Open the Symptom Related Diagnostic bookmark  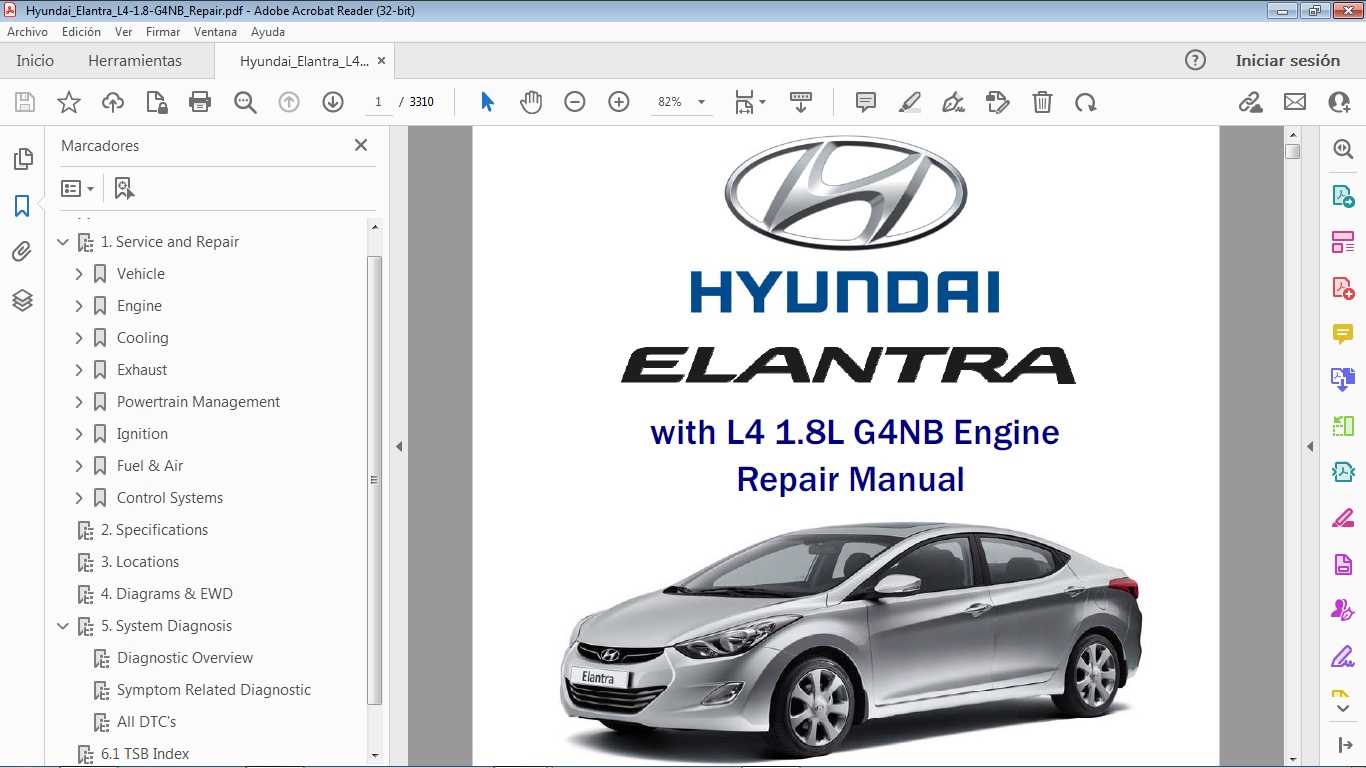click(x=213, y=690)
